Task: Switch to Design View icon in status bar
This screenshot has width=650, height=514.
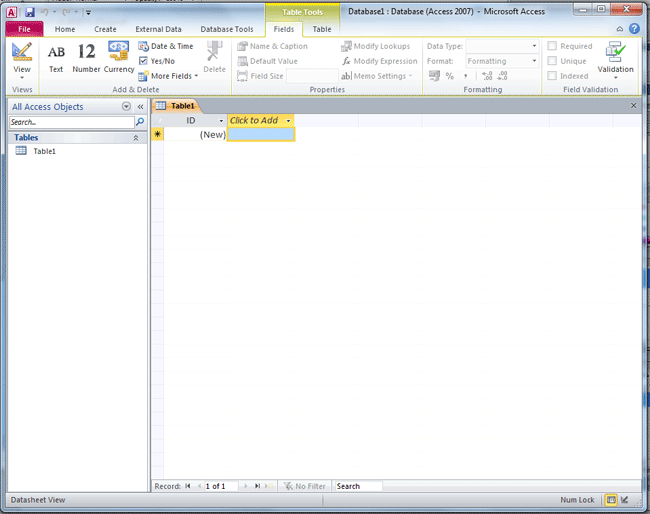Action: click(624, 500)
